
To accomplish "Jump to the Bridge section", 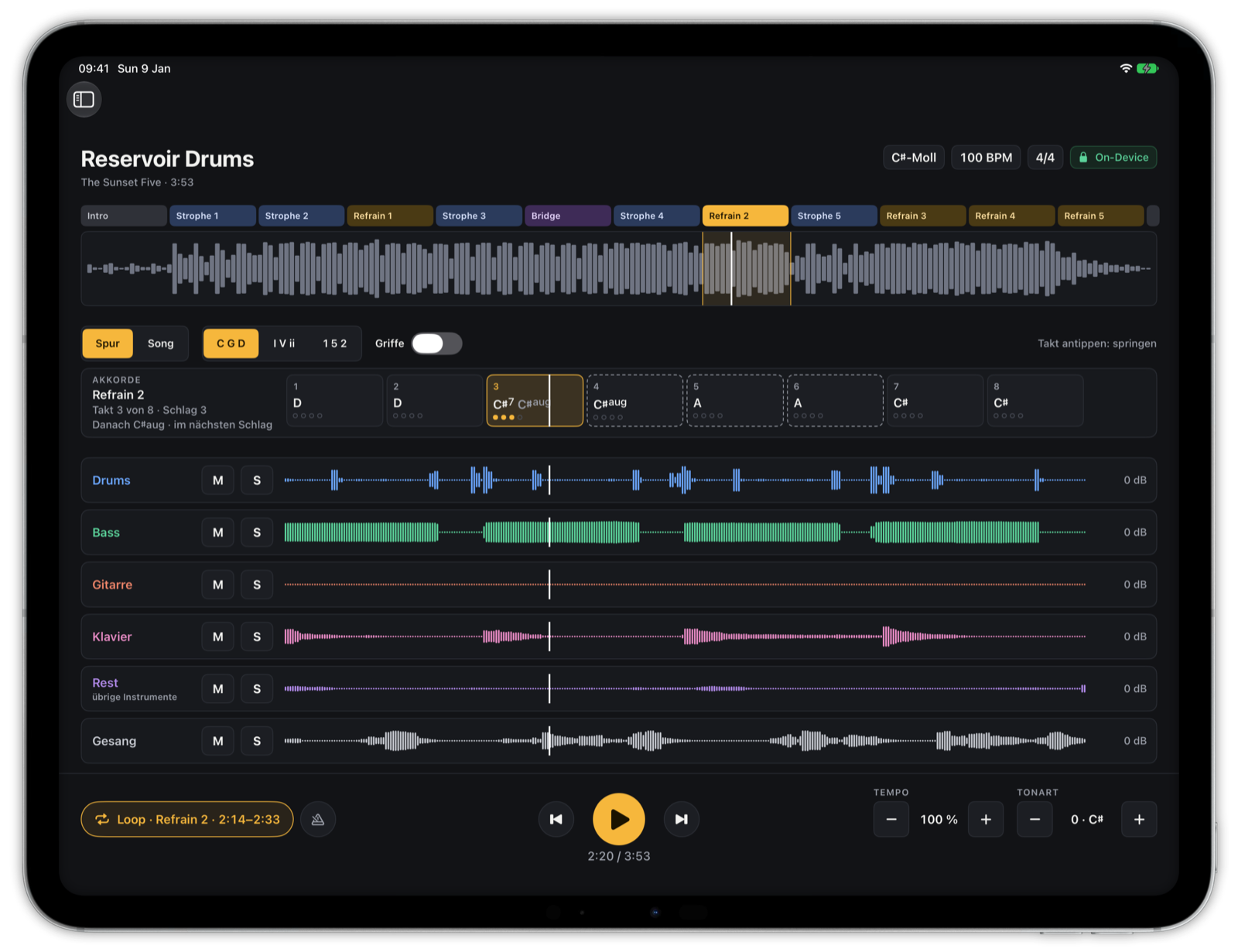I will tap(568, 216).
